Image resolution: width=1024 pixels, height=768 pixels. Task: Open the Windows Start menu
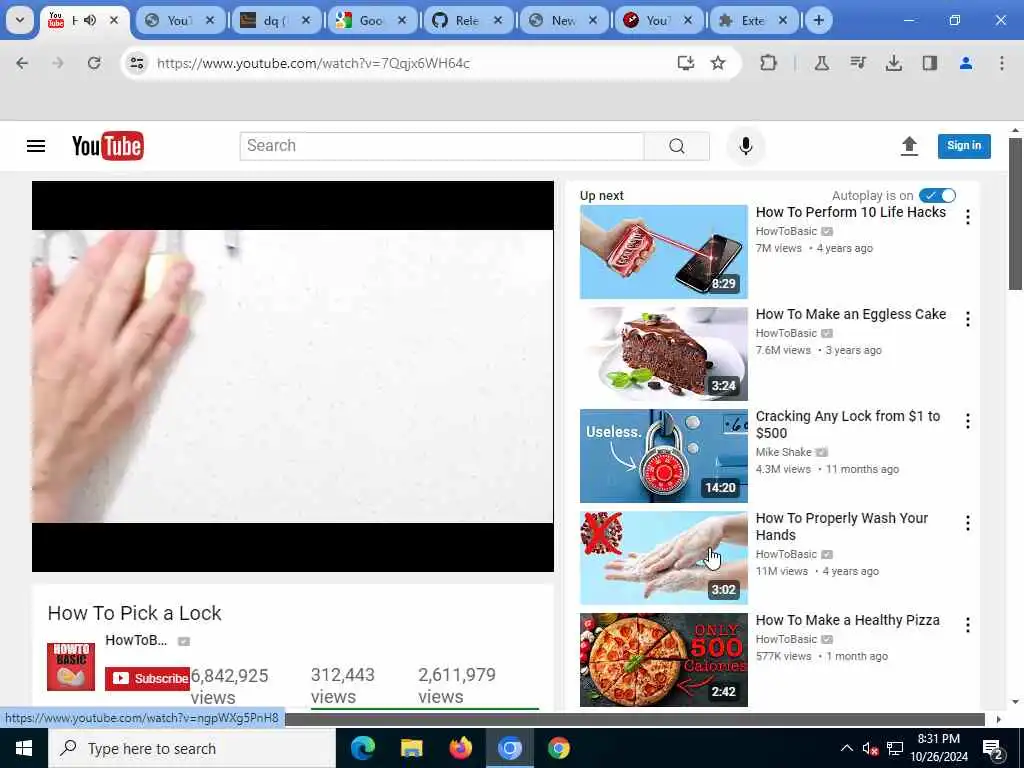click(x=24, y=748)
